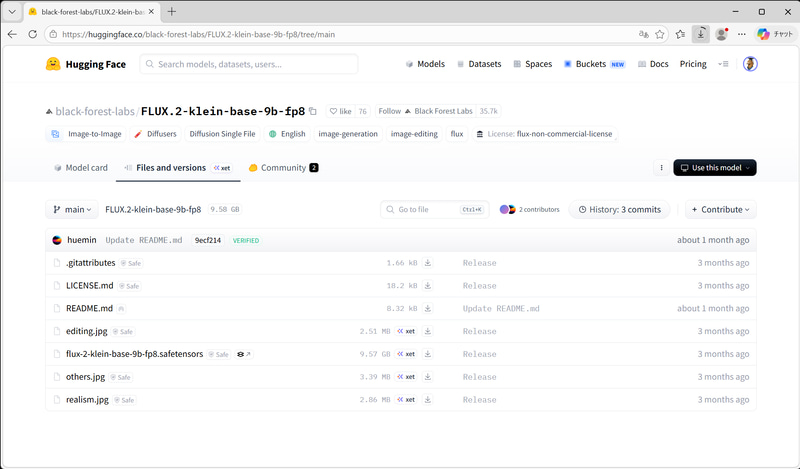Viewport: 800px width, 469px height.
Task: Expand the navigation more menu
Action: tap(723, 64)
